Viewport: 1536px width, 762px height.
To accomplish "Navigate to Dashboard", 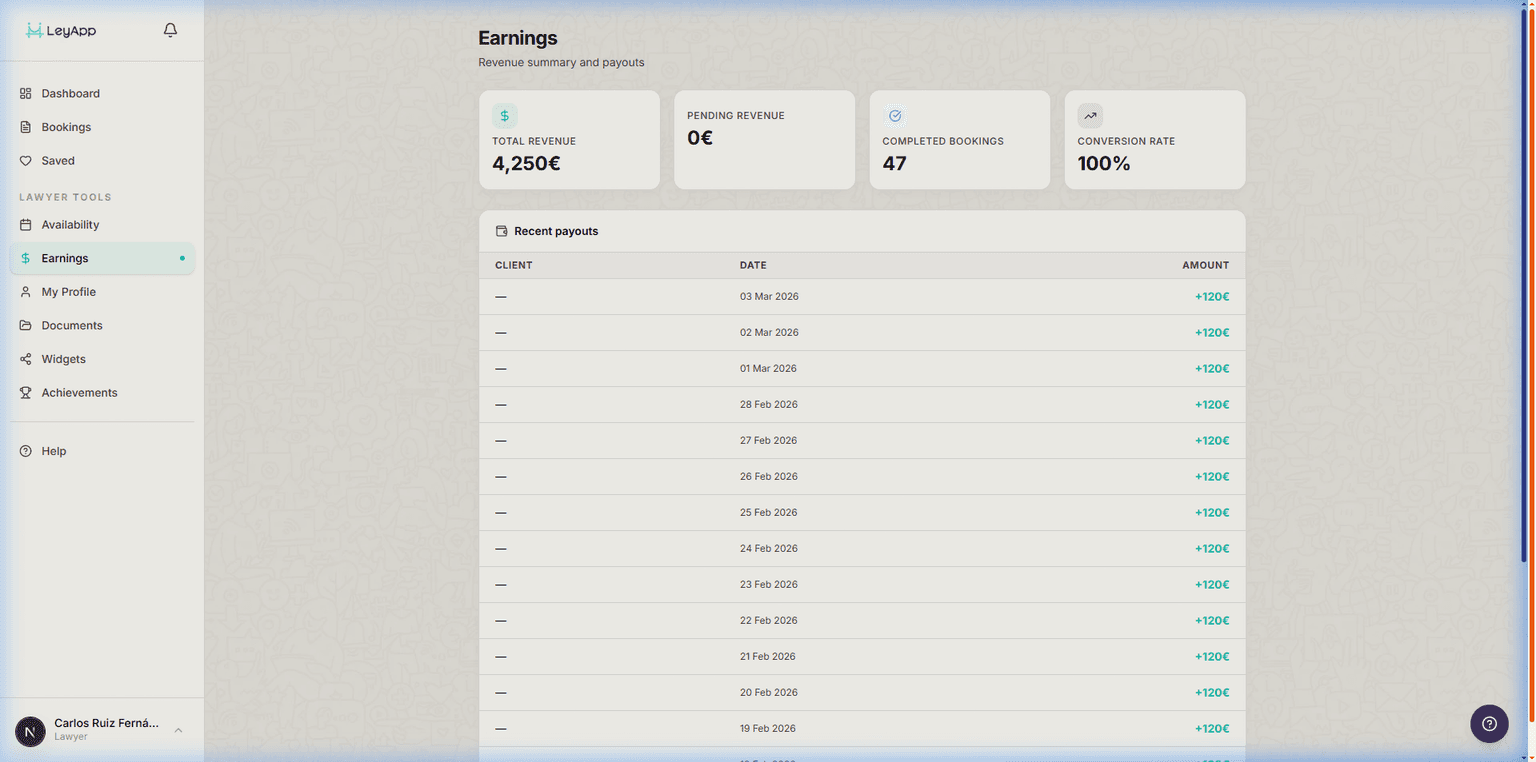I will [70, 93].
